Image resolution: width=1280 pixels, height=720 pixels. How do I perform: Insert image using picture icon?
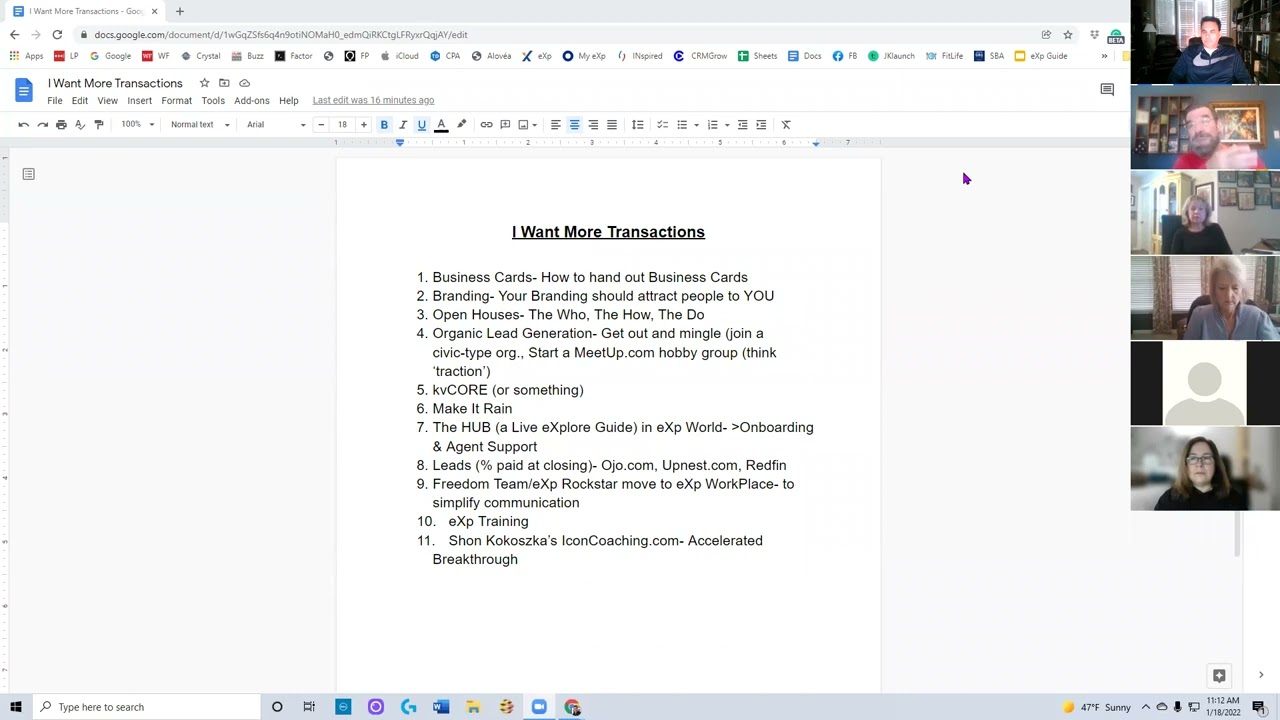pos(523,125)
